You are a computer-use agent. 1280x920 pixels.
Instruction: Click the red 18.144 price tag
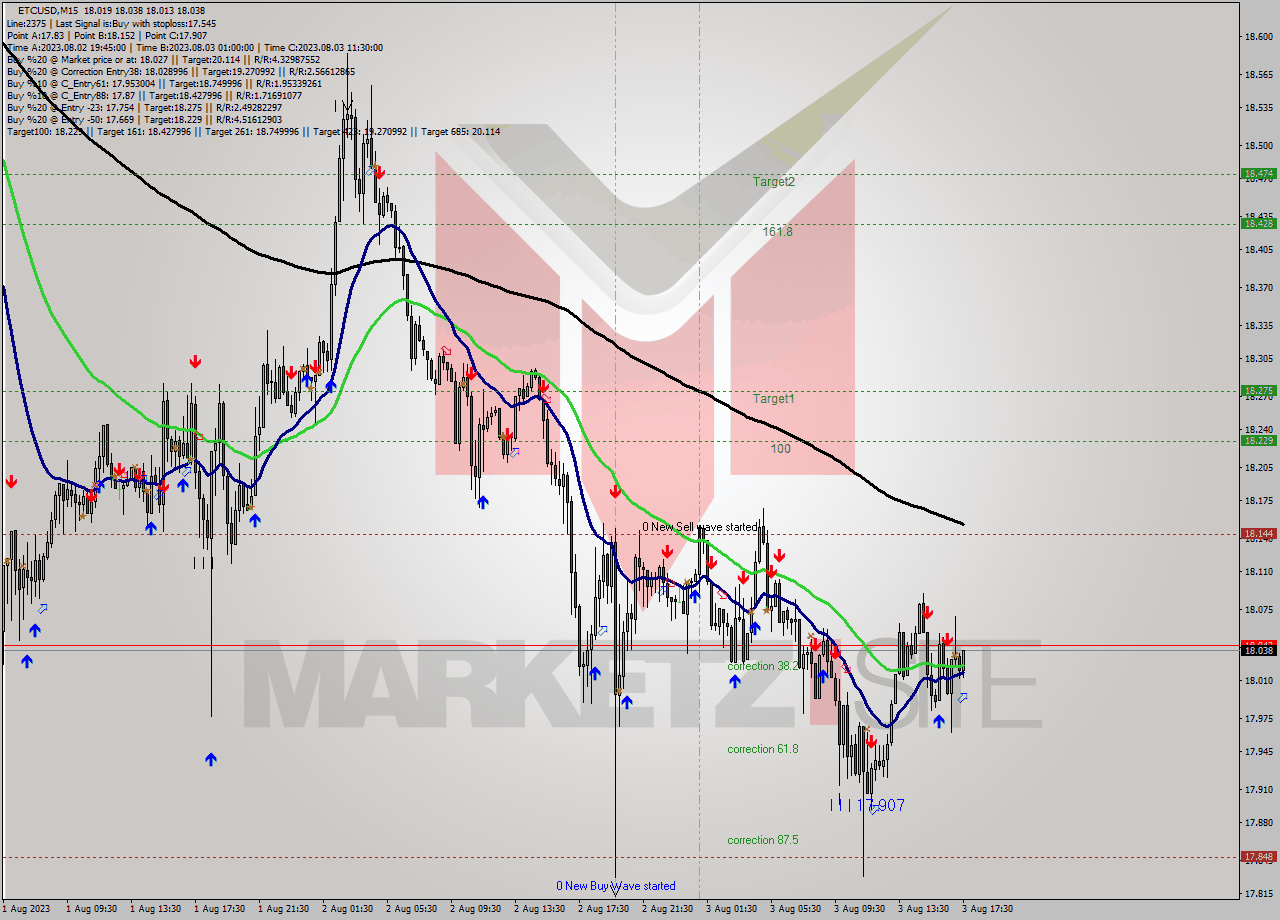[x=1258, y=534]
